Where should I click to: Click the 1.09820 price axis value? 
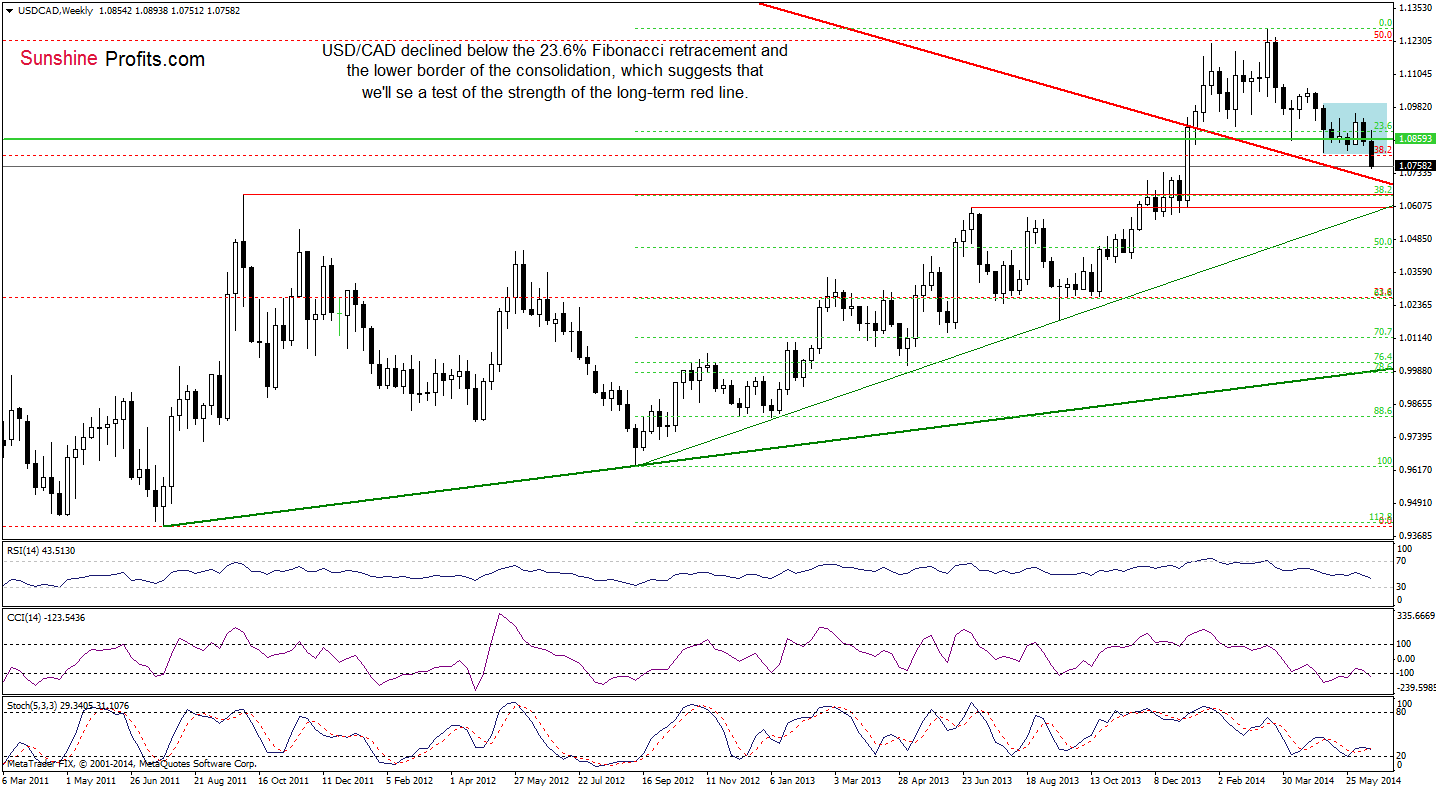1415,106
